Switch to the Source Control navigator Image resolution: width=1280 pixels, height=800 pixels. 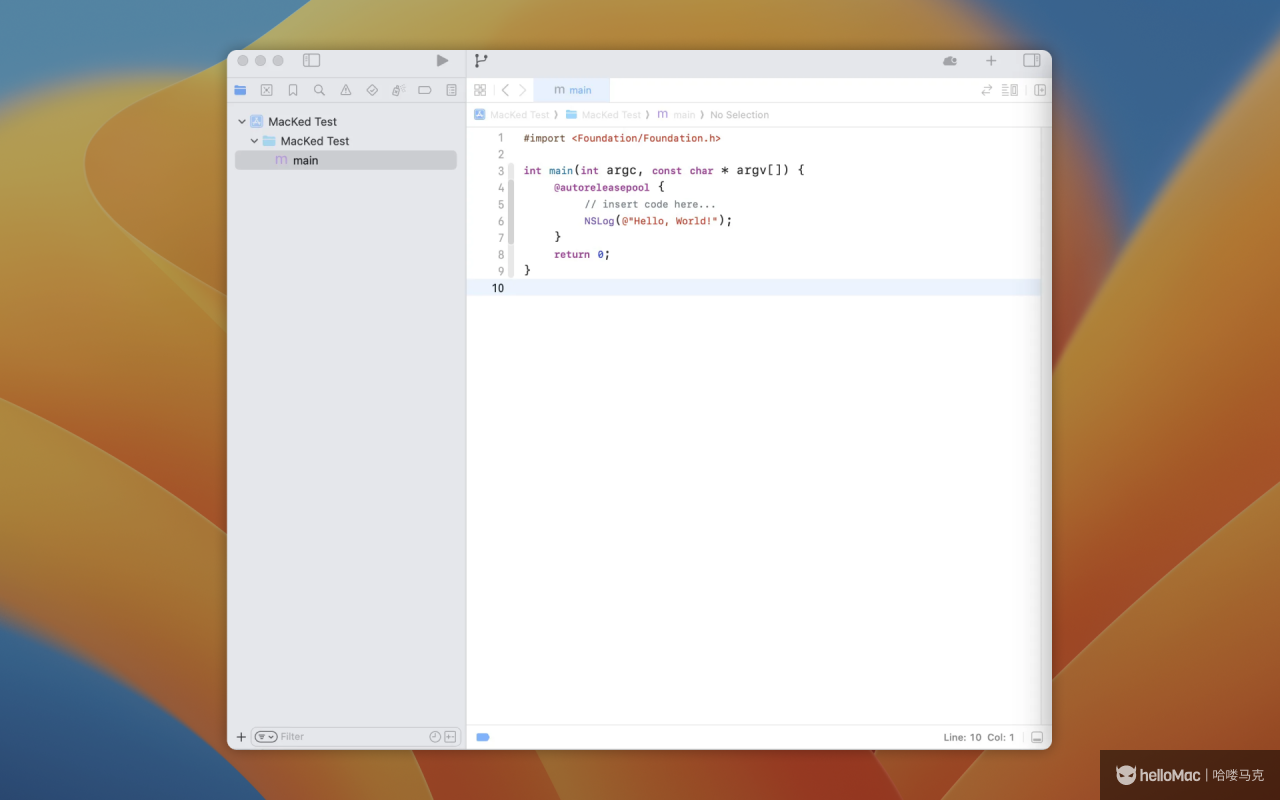coord(266,90)
